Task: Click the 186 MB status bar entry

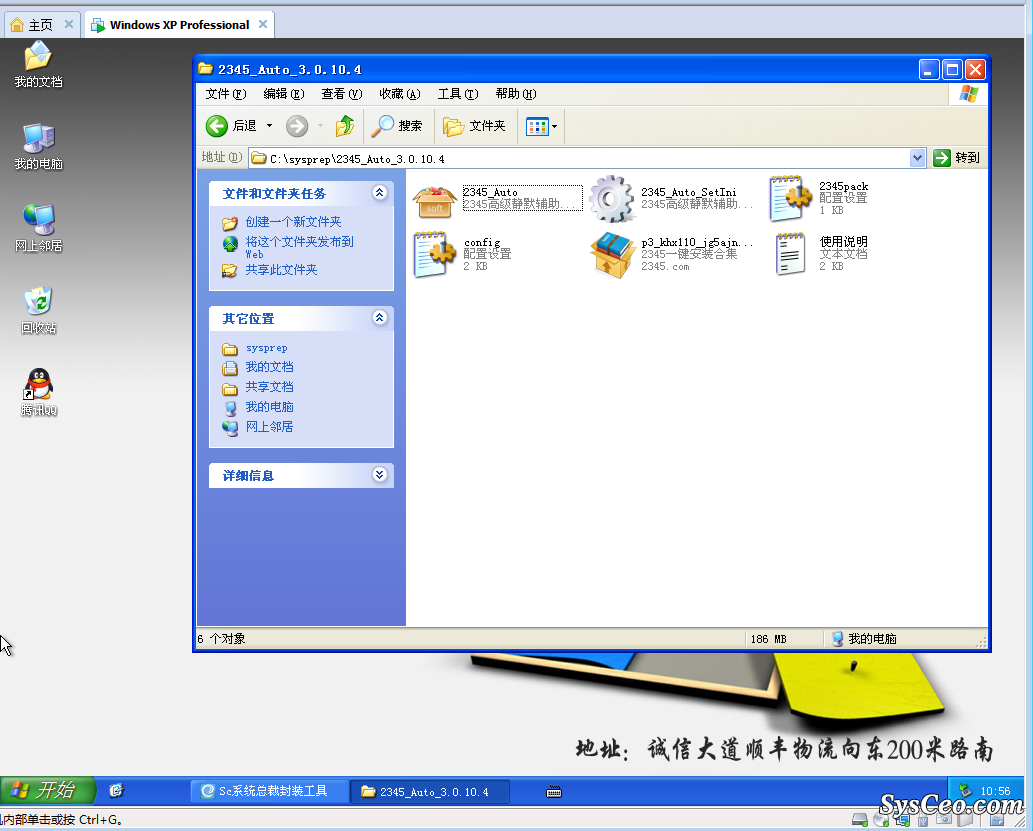Action: [x=768, y=639]
